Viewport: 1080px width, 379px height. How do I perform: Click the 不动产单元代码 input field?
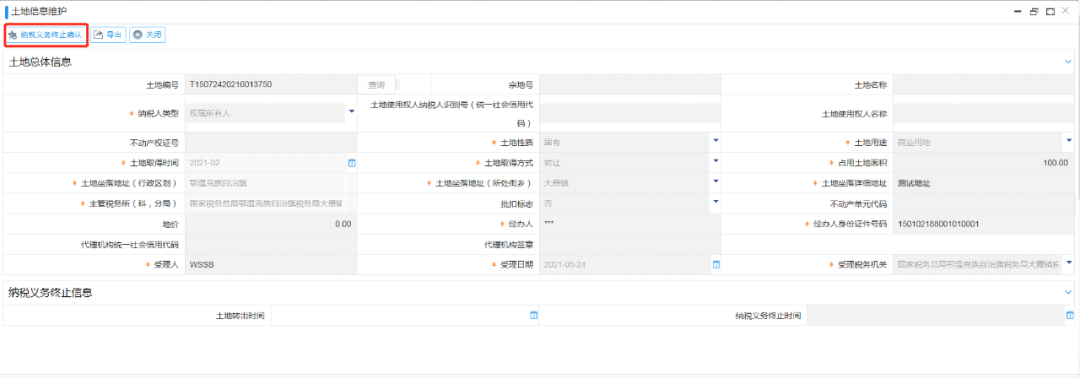click(x=984, y=204)
